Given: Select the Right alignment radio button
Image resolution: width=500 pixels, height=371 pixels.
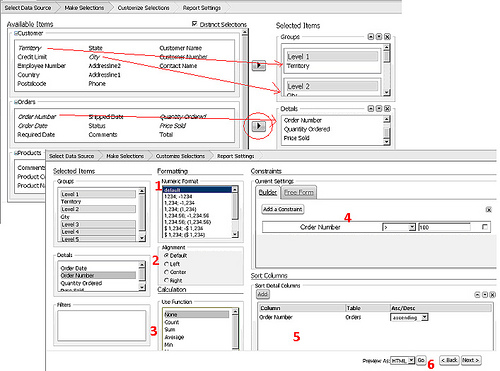Looking at the screenshot, I should click(166, 280).
